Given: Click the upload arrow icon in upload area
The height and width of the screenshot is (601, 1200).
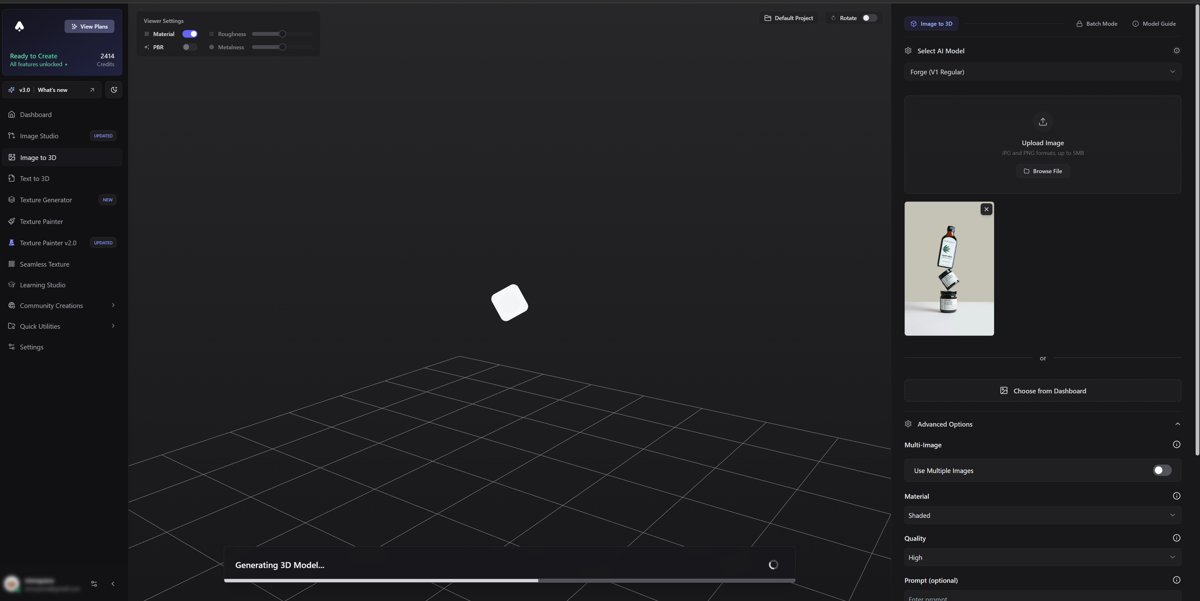Looking at the screenshot, I should (x=1042, y=122).
